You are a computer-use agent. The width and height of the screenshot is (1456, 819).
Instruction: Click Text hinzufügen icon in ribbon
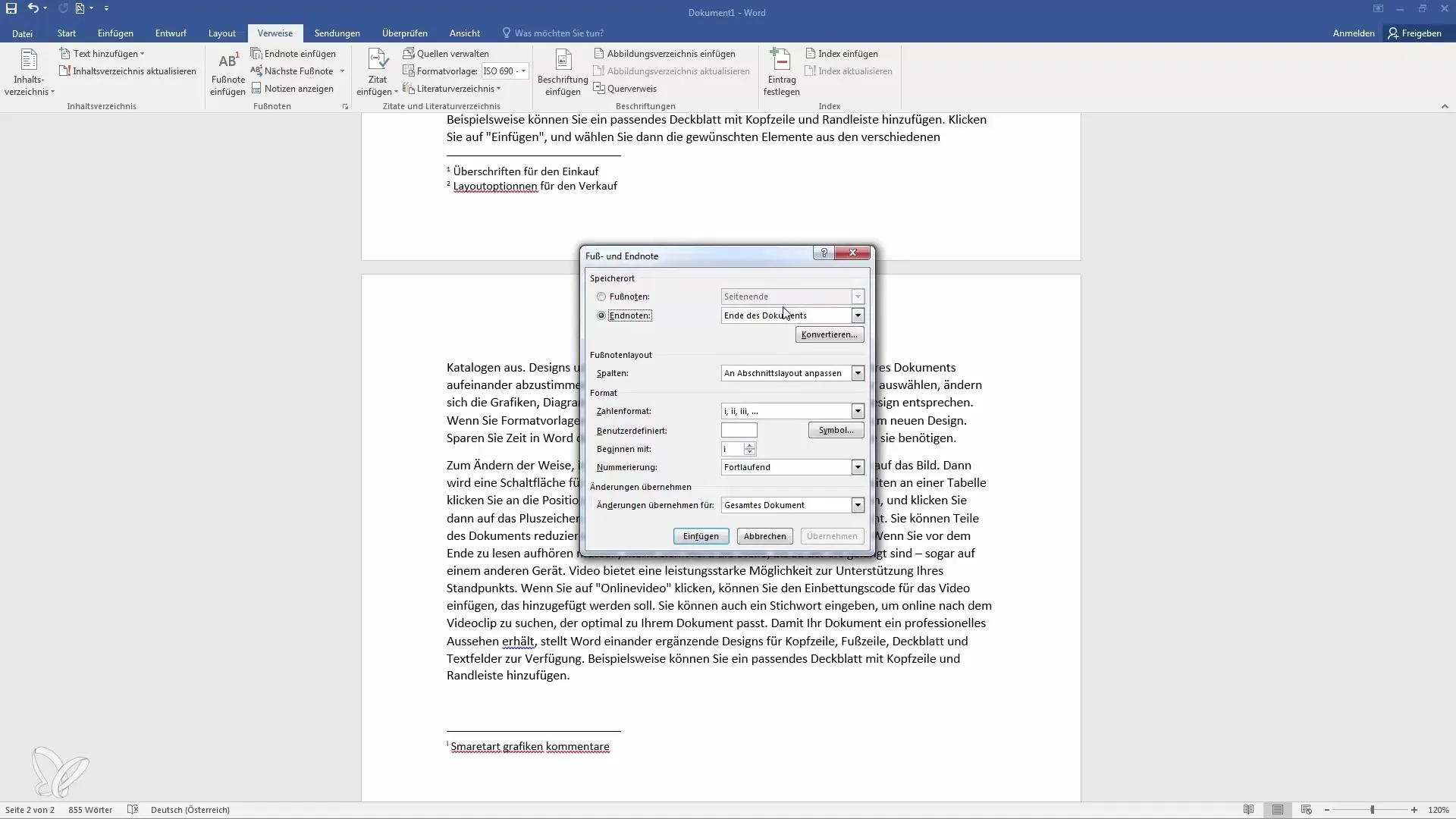65,54
